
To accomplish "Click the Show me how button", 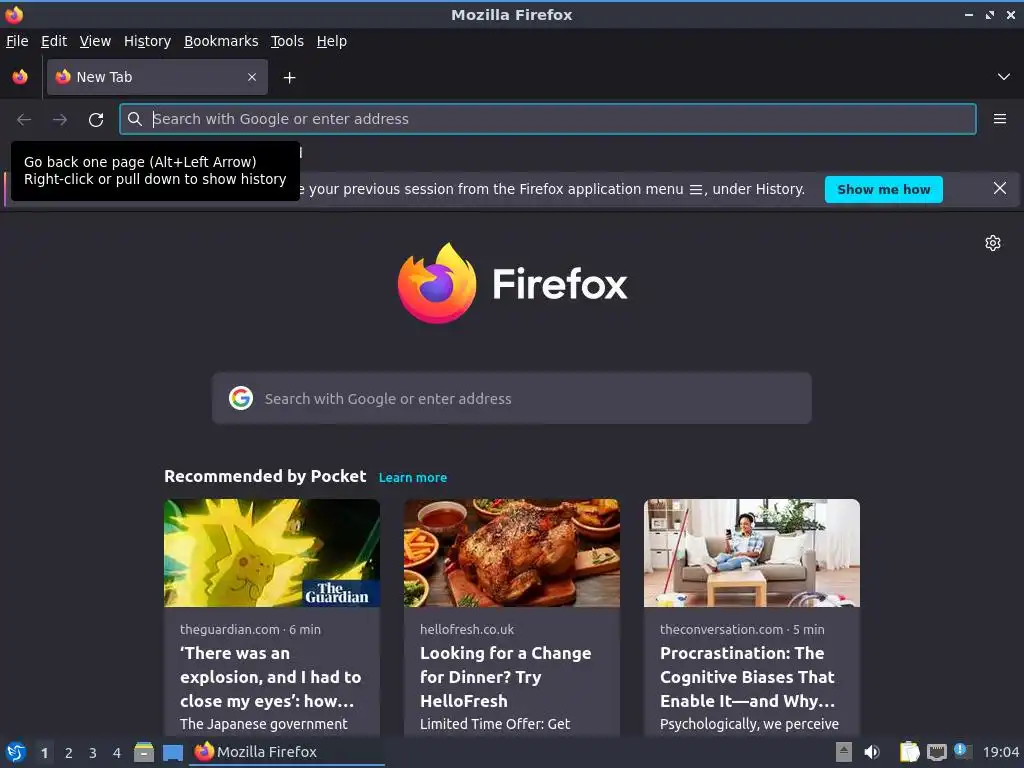I will click(x=884, y=189).
